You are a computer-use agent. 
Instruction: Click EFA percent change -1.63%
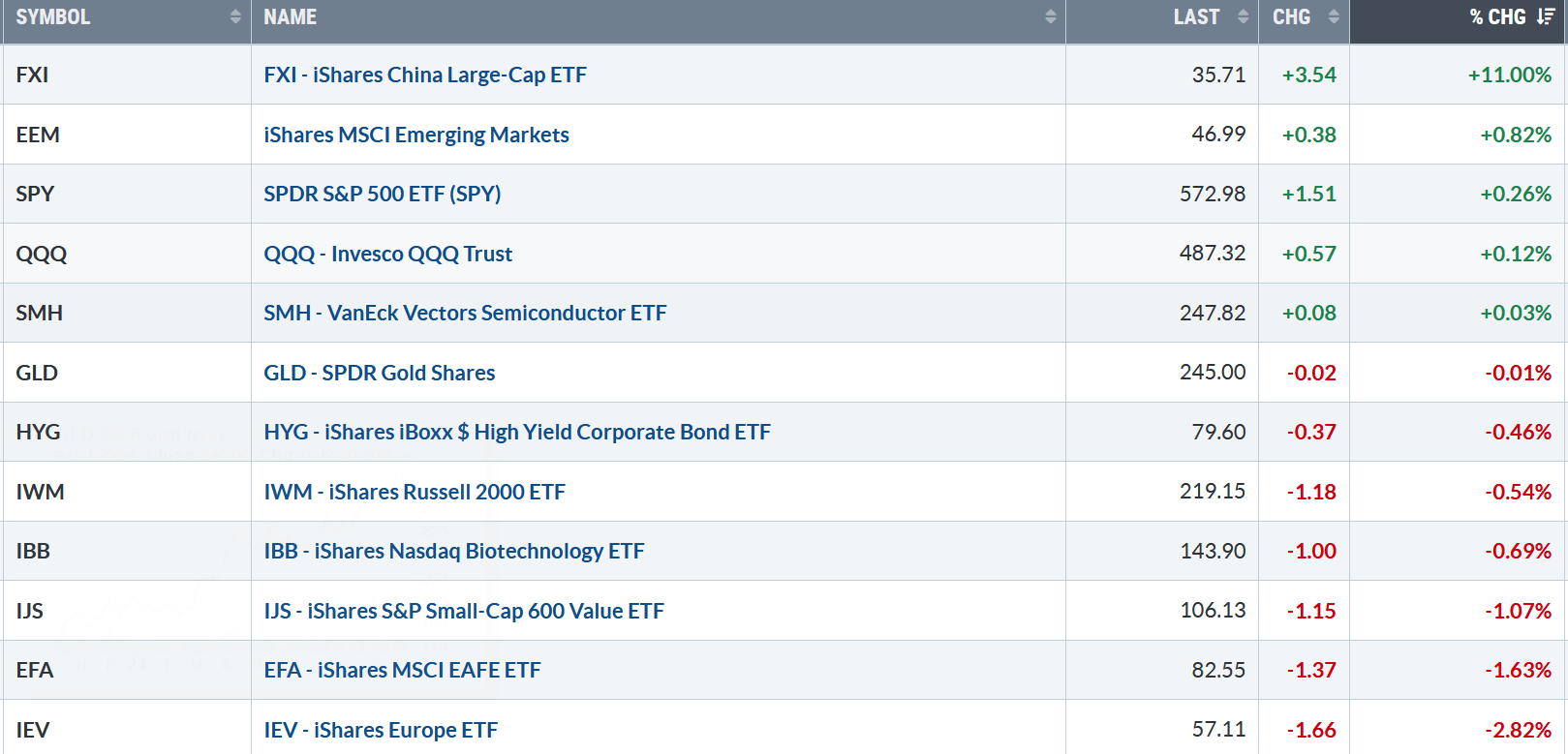[x=1519, y=670]
